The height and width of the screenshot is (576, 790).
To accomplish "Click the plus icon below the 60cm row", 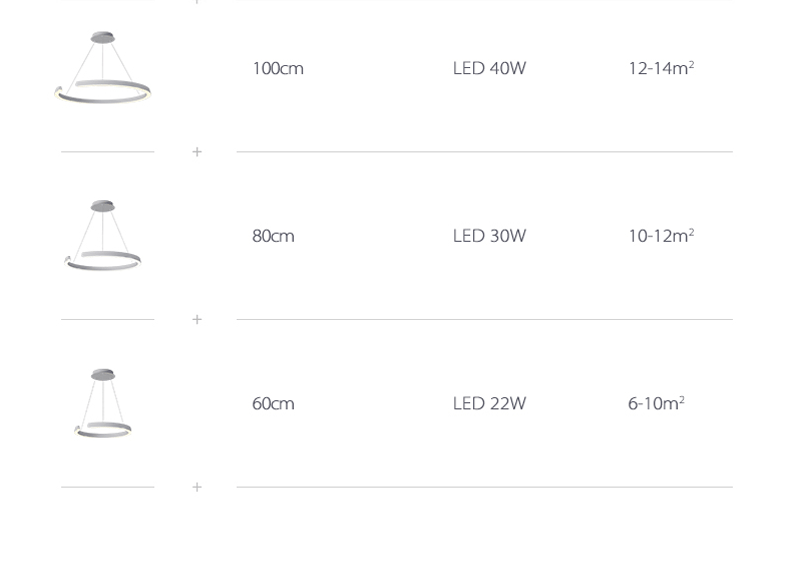I will pyautogui.click(x=197, y=487).
